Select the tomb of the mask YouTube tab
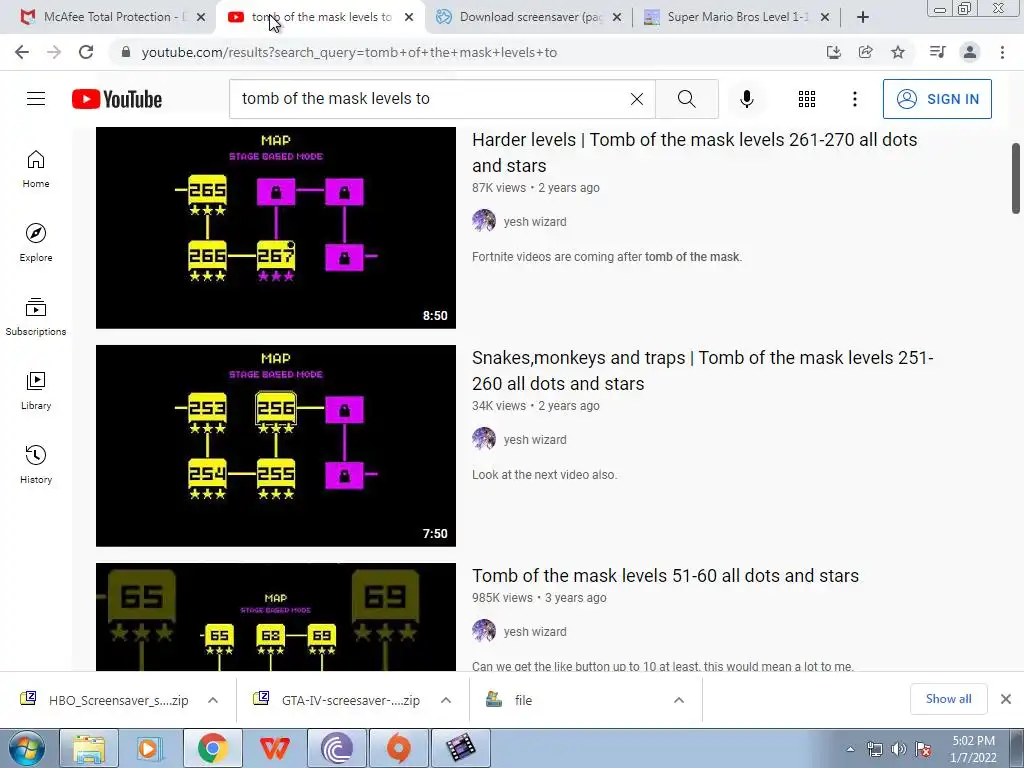 [320, 17]
